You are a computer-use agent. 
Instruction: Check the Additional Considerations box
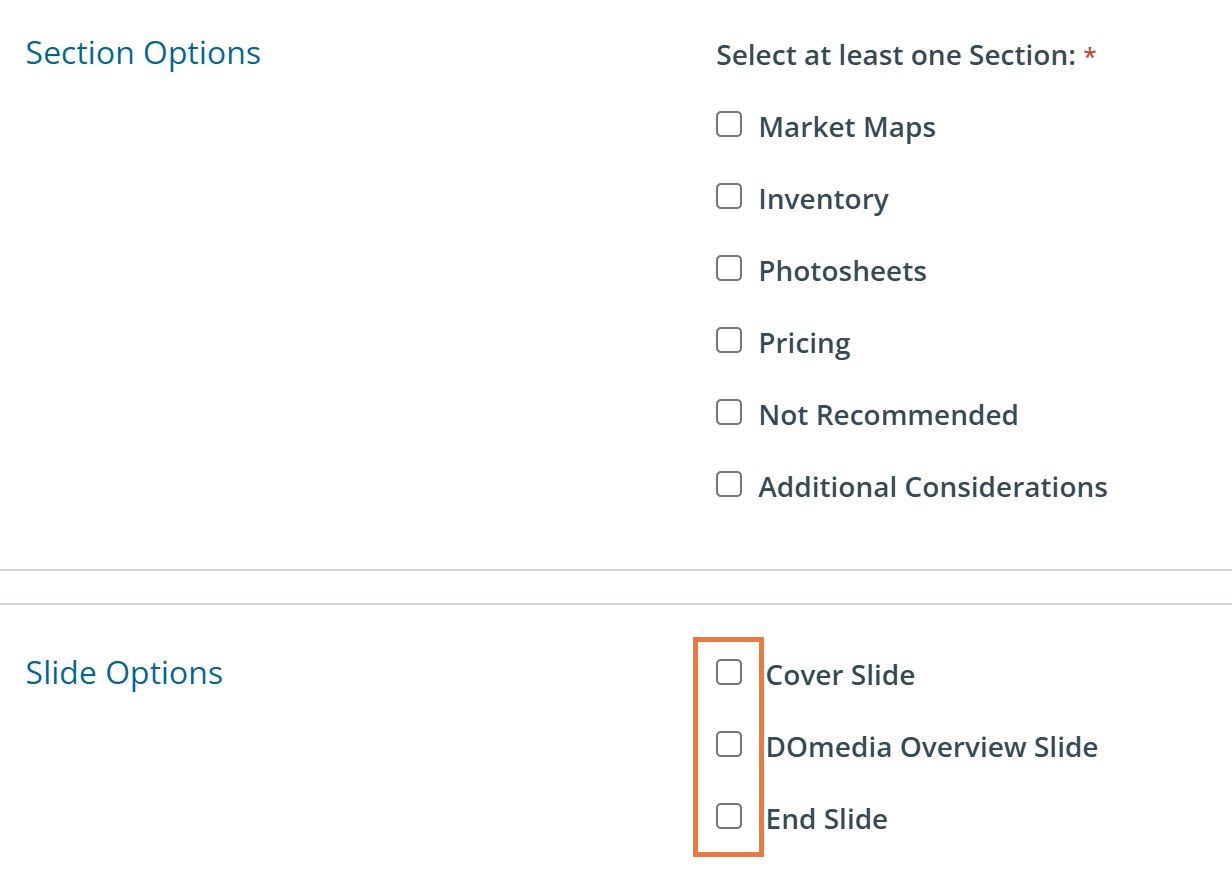tap(729, 485)
